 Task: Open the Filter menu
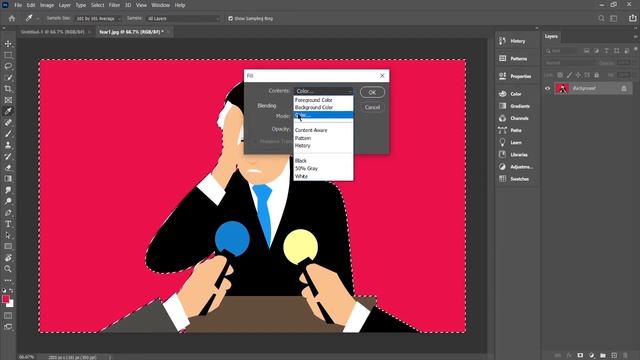114,5
